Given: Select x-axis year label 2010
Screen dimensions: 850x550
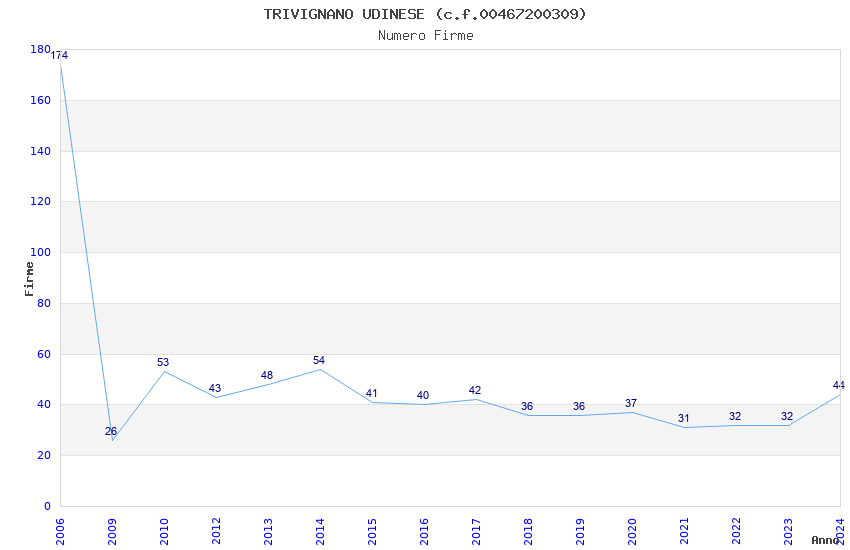Looking at the screenshot, I should pos(164,532).
